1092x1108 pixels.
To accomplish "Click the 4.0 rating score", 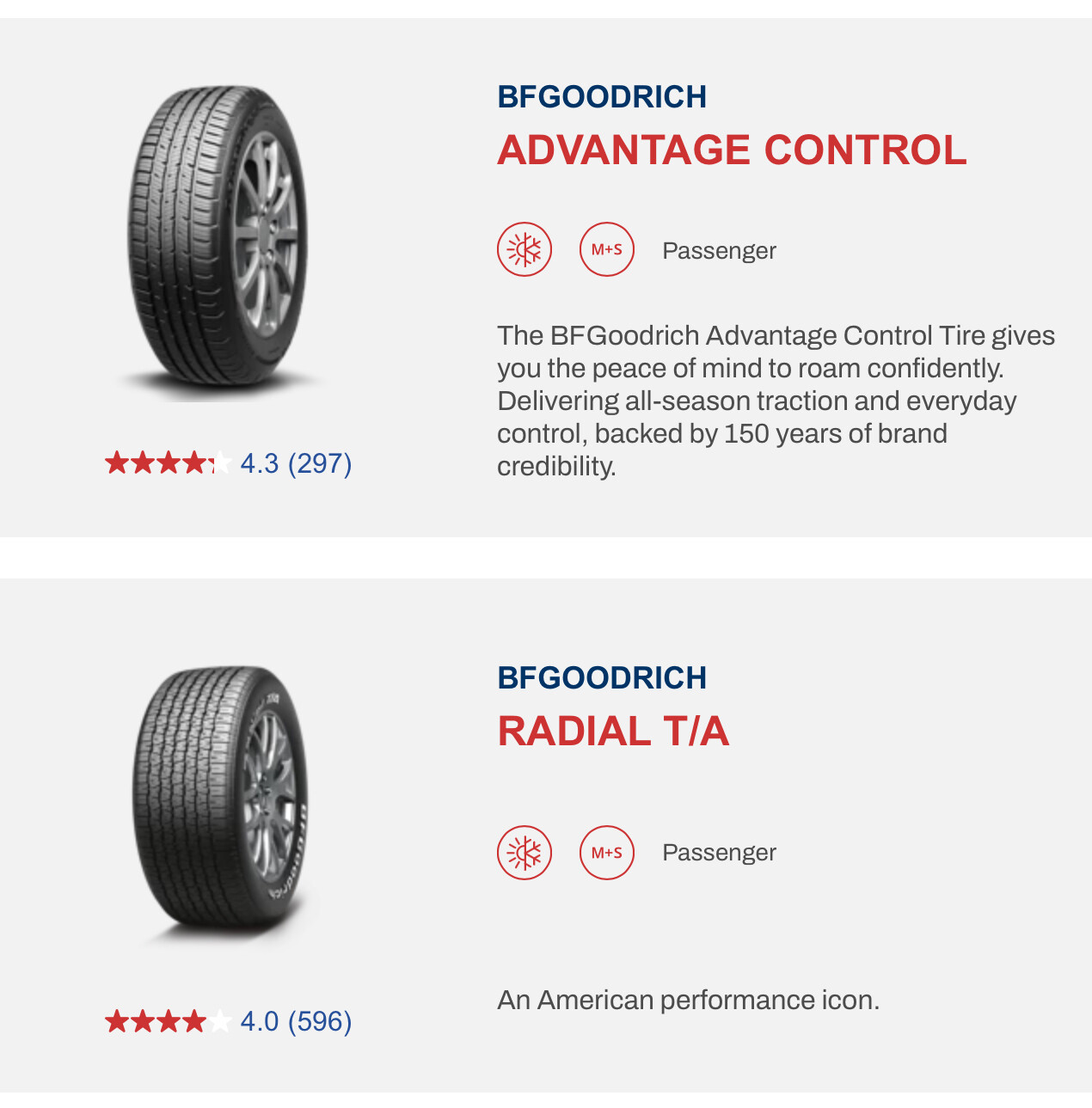I will coord(260,1022).
